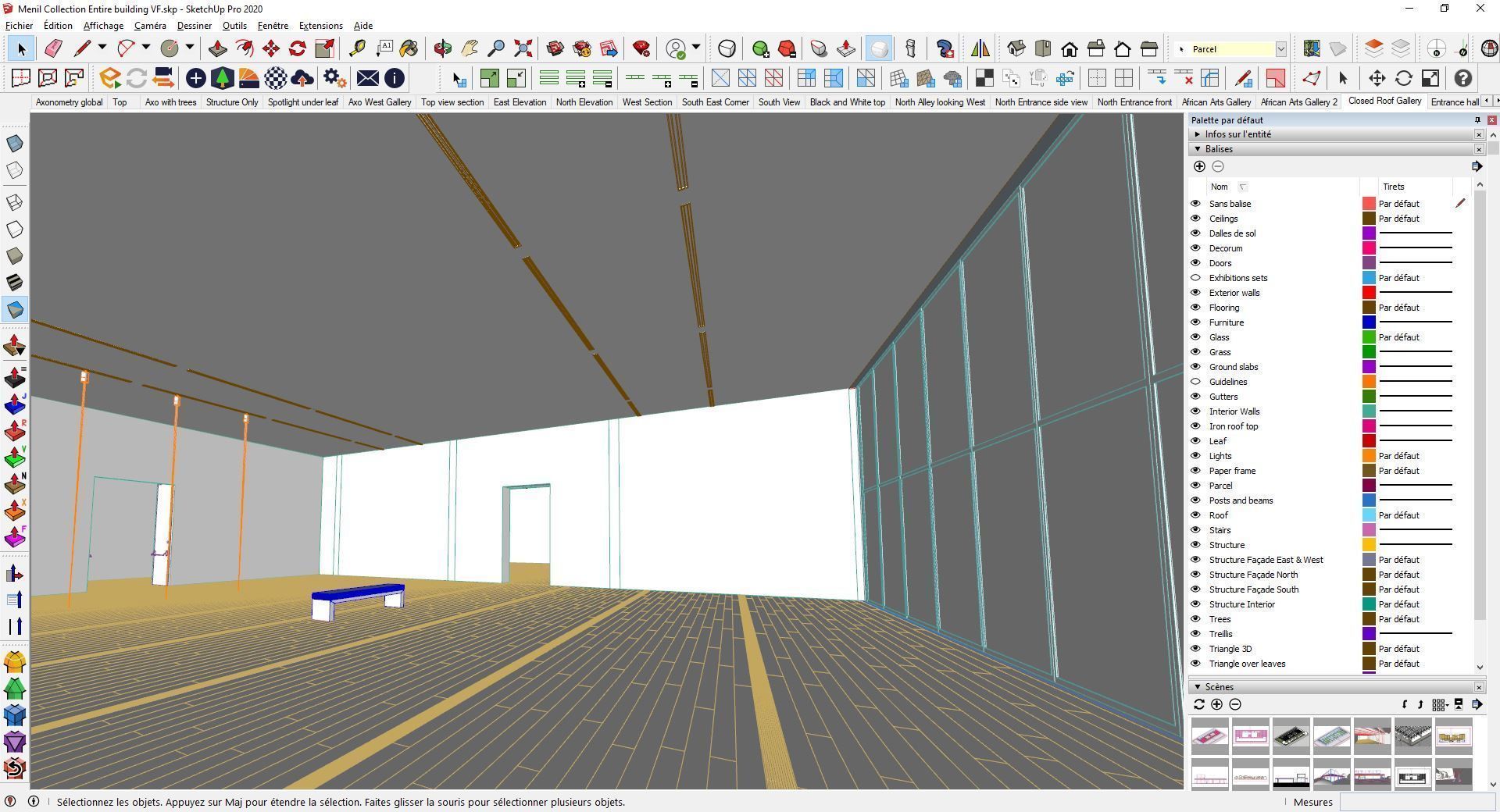Select the Eraser tool
The height and width of the screenshot is (812, 1500).
point(54,48)
